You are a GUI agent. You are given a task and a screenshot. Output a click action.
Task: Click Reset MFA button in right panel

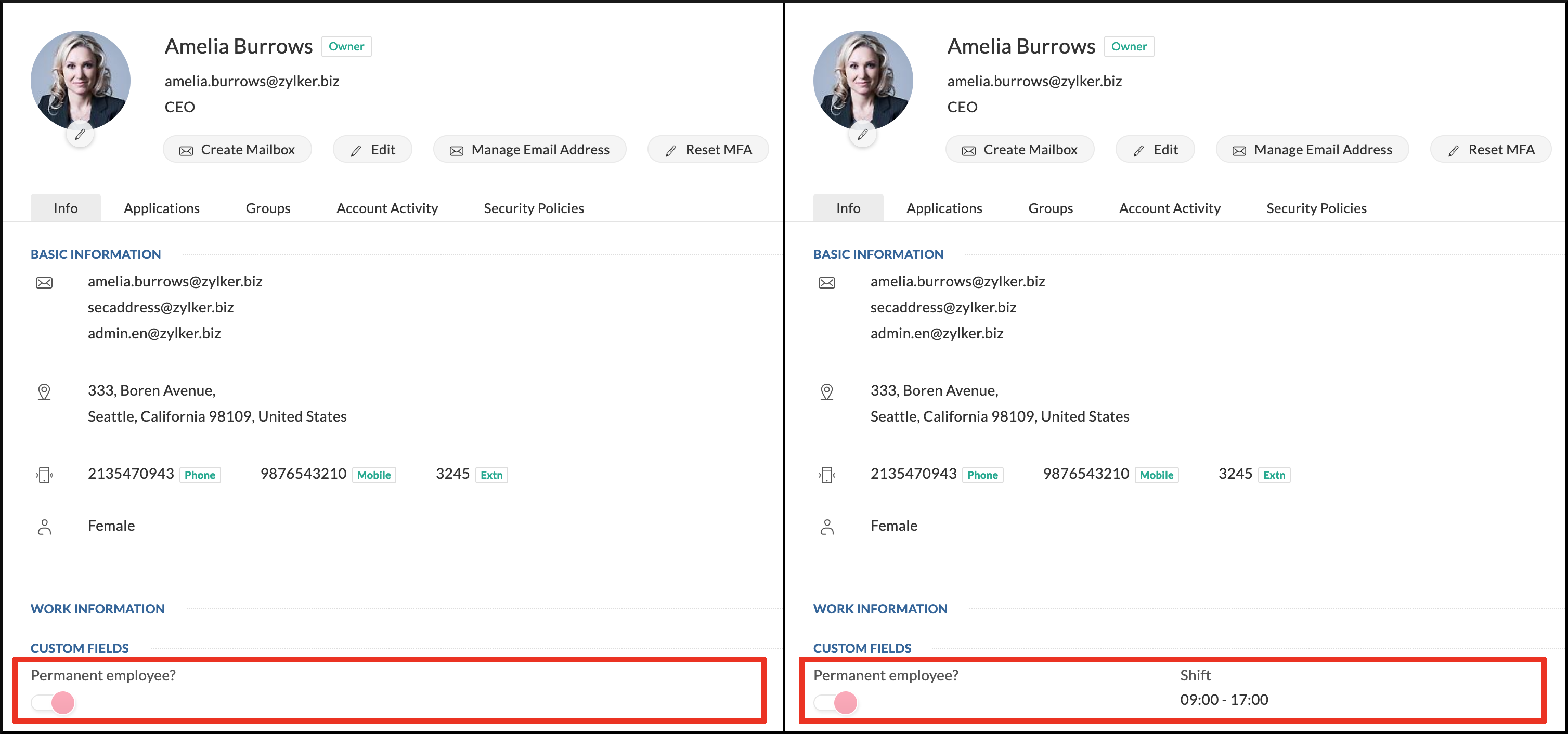(1491, 150)
